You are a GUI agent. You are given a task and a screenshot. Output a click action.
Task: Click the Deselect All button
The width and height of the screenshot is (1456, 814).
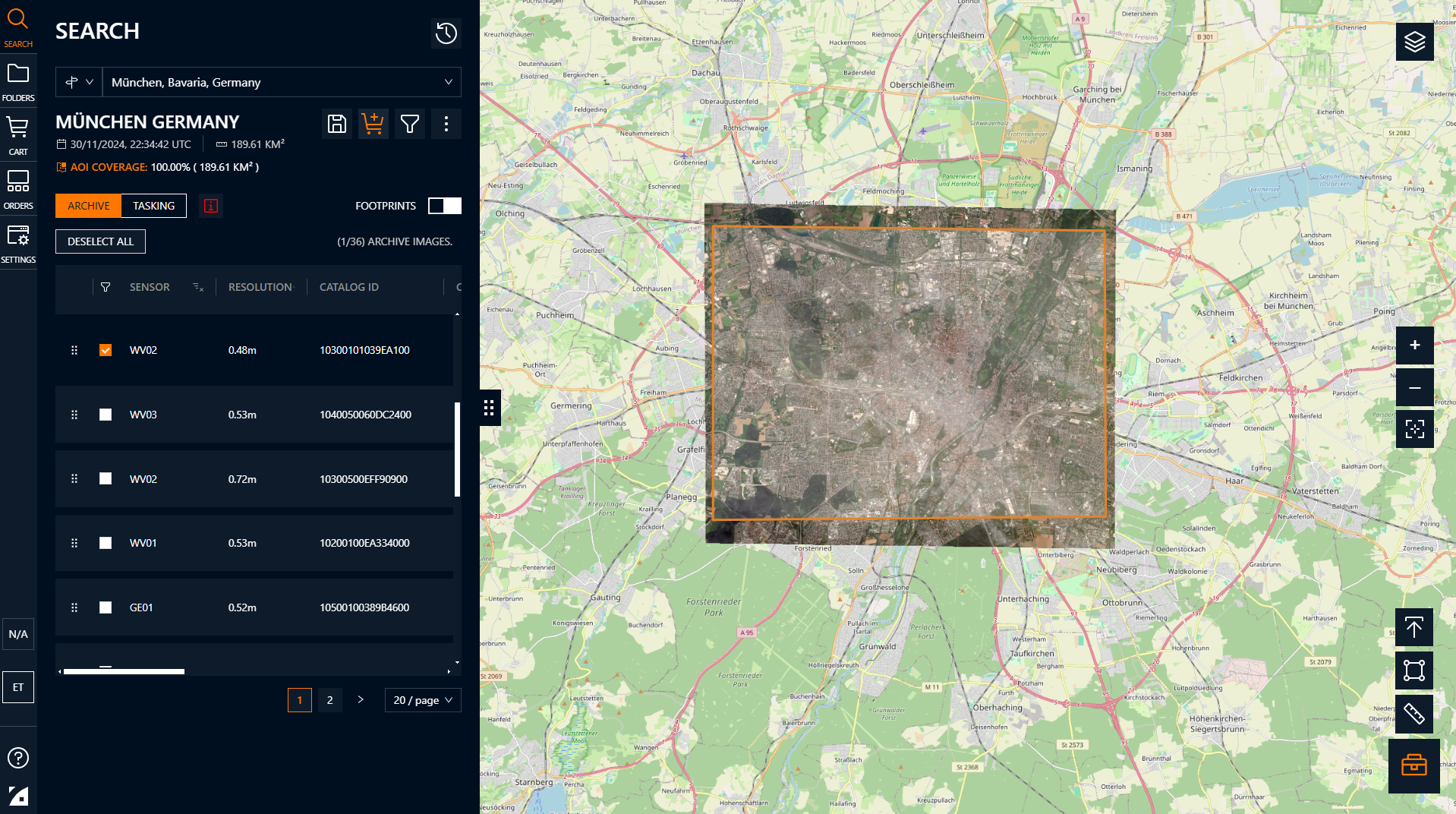100,241
